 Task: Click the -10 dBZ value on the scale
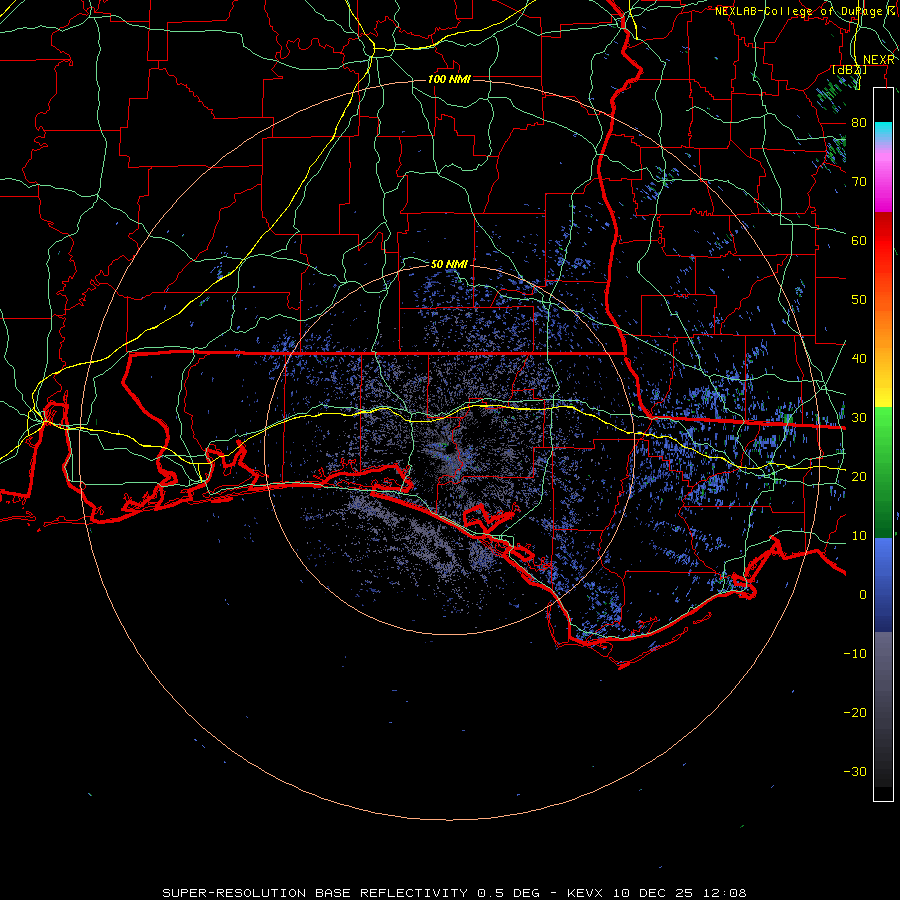click(855, 653)
